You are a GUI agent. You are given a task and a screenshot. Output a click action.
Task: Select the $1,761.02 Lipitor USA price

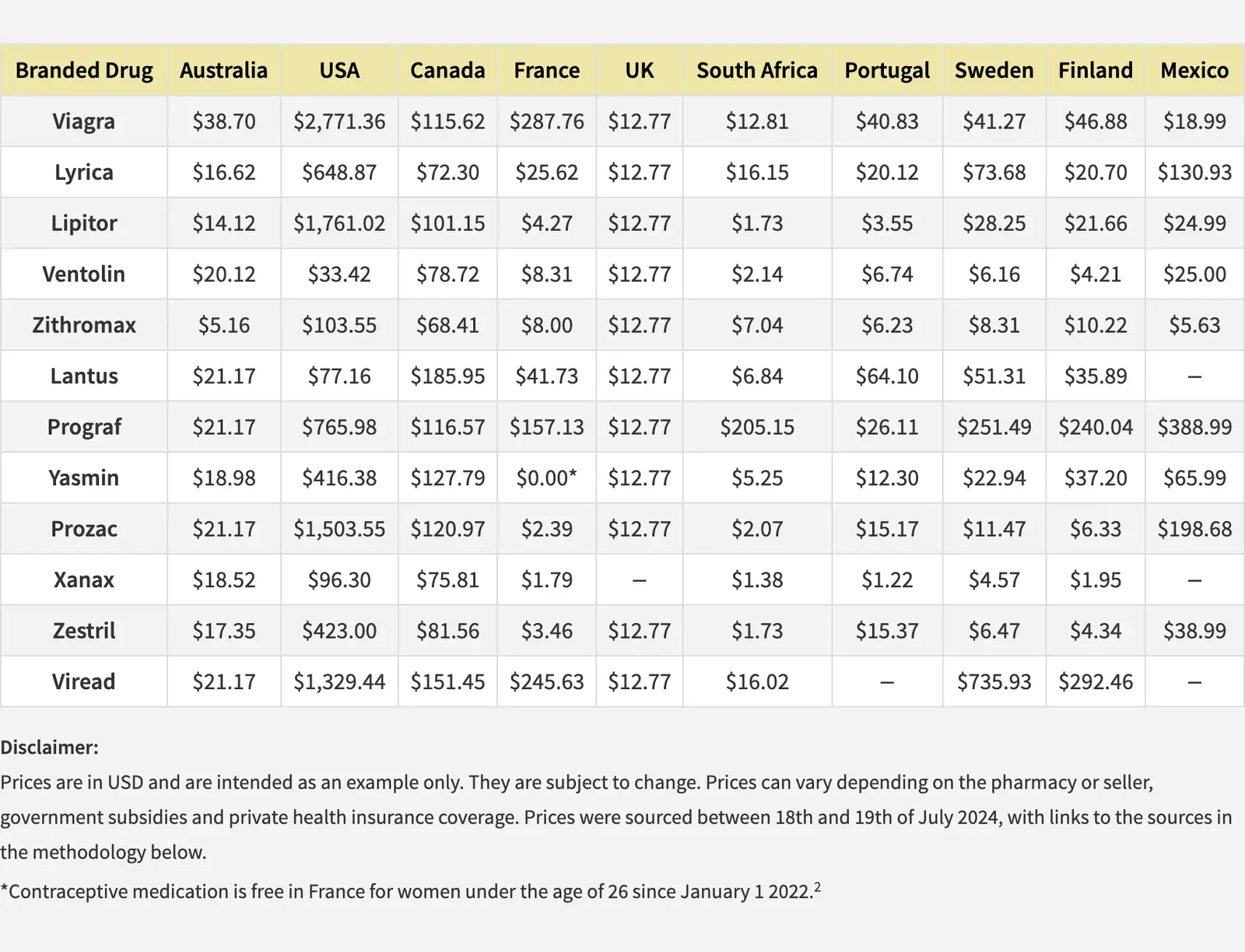339,223
